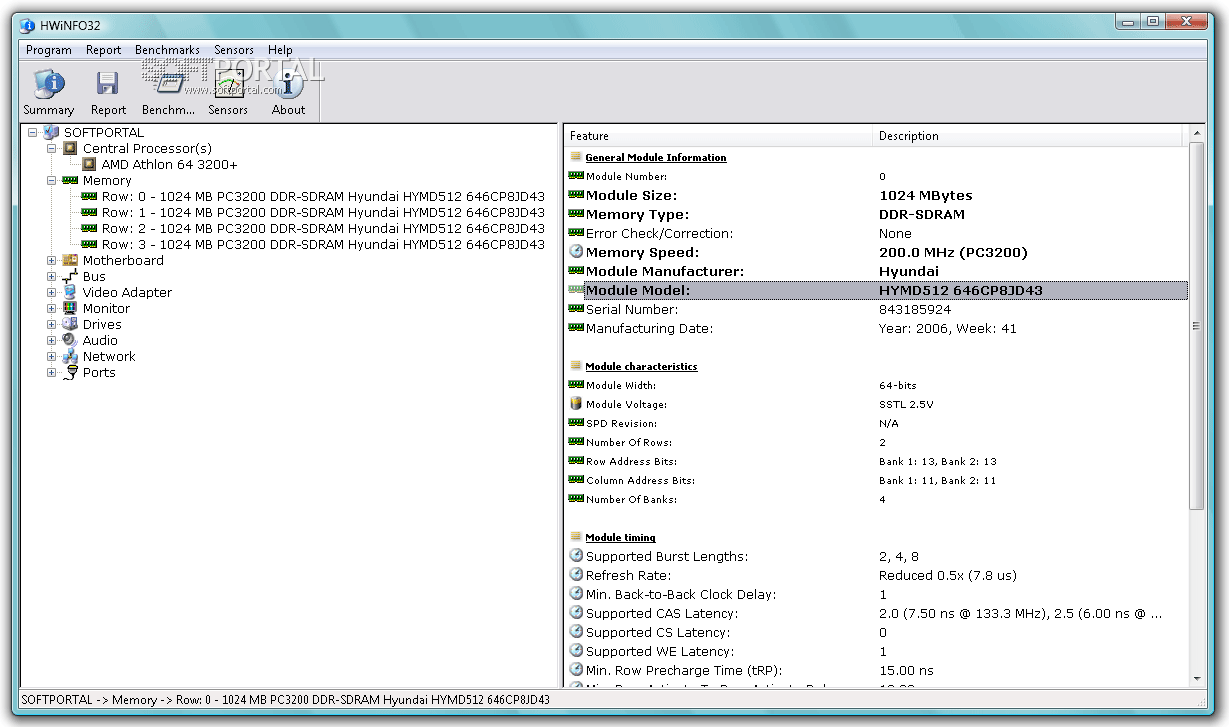This screenshot has width=1229, height=727.
Task: Expand the Drives tree node
Action: pos(52,325)
